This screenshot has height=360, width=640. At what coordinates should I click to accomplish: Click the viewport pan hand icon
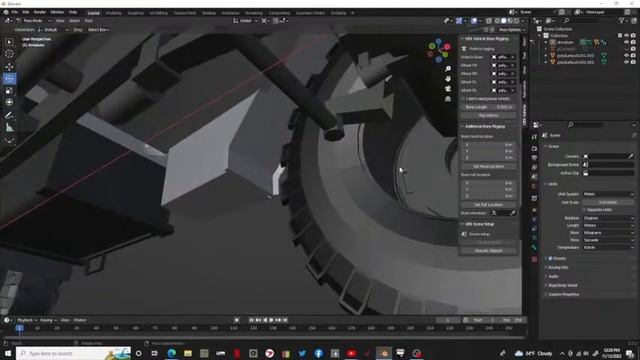448,78
